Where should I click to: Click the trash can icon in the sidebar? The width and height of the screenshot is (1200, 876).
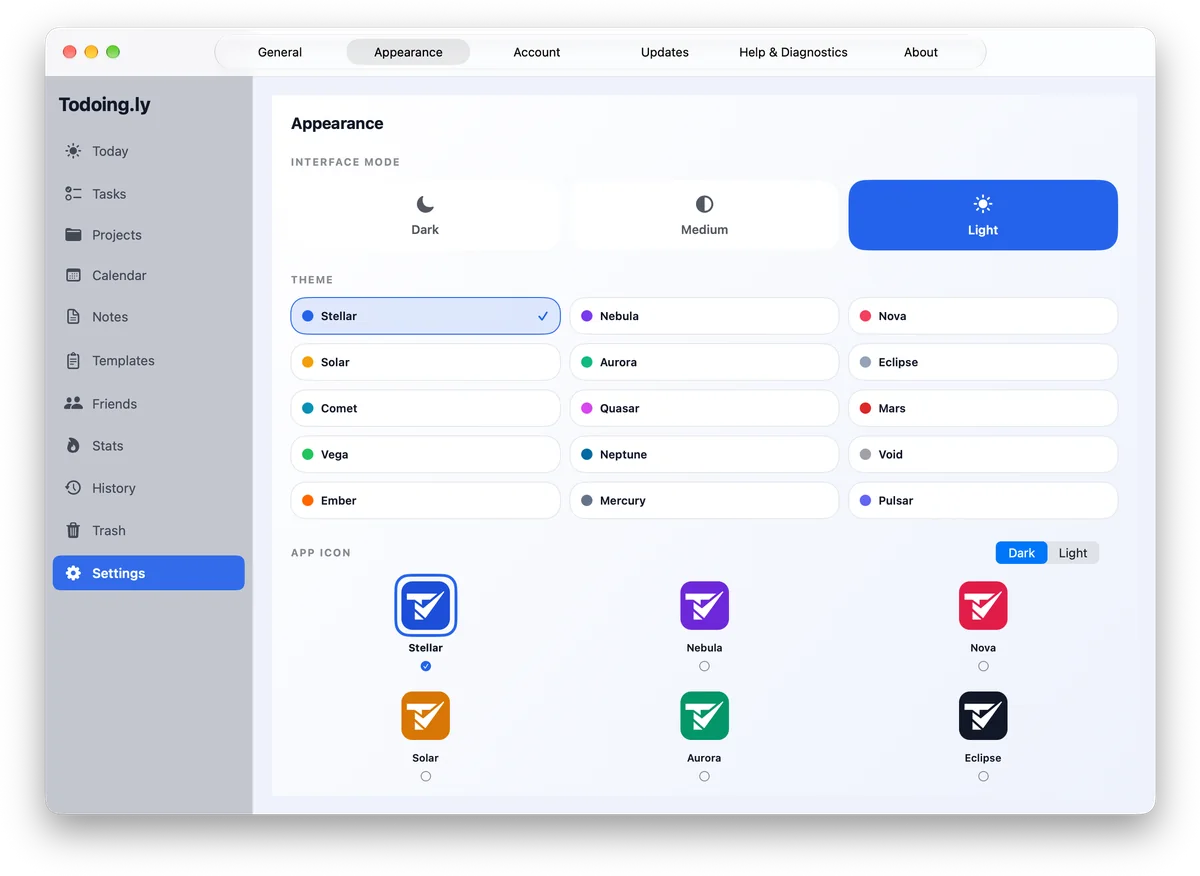click(73, 530)
